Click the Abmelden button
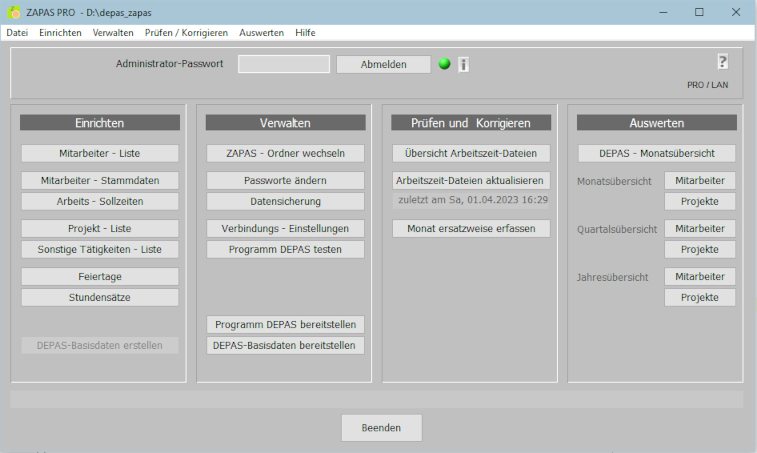This screenshot has height=453, width=757. 383,64
